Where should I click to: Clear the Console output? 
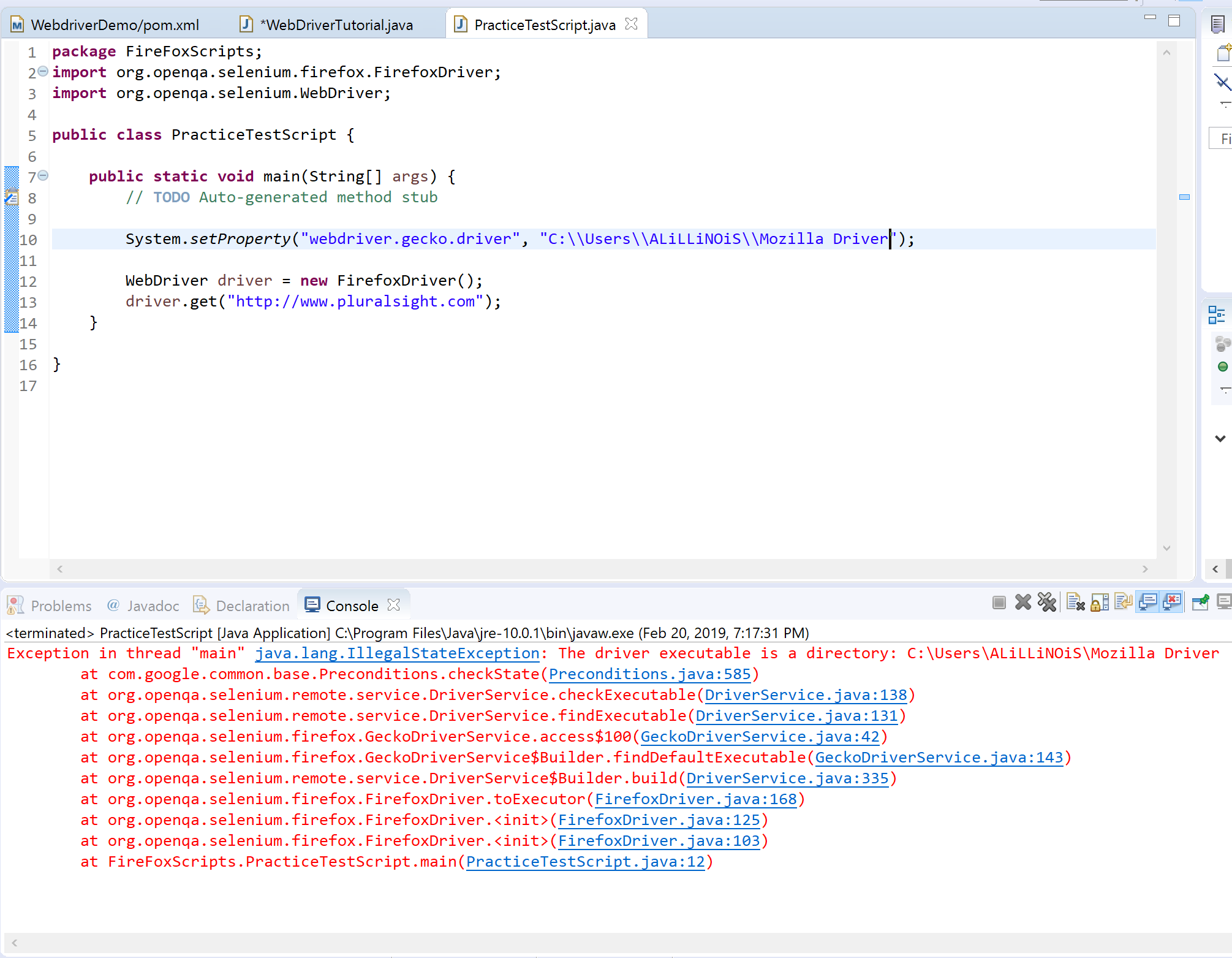1075,602
